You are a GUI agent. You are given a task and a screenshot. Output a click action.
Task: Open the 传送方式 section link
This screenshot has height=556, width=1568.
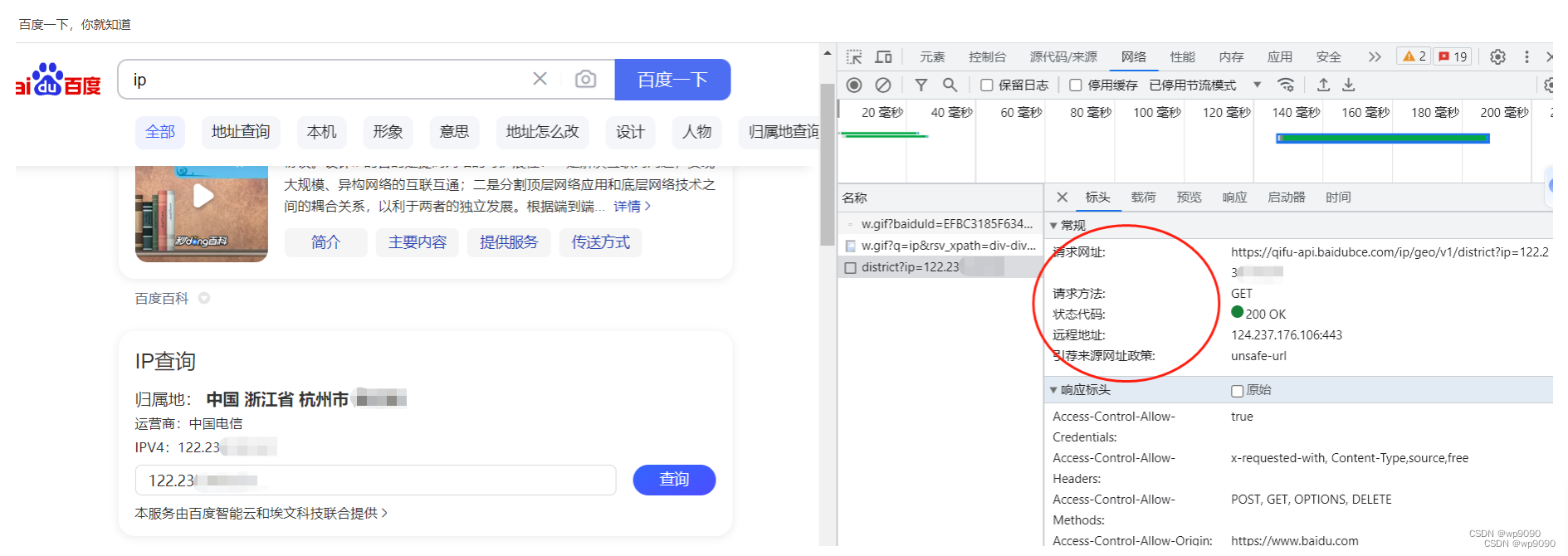pyautogui.click(x=600, y=242)
